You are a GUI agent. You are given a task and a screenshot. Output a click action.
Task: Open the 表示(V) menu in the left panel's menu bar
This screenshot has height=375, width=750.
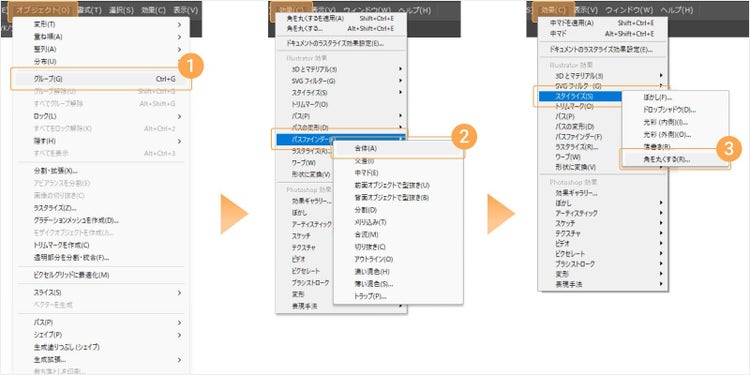[x=185, y=10]
